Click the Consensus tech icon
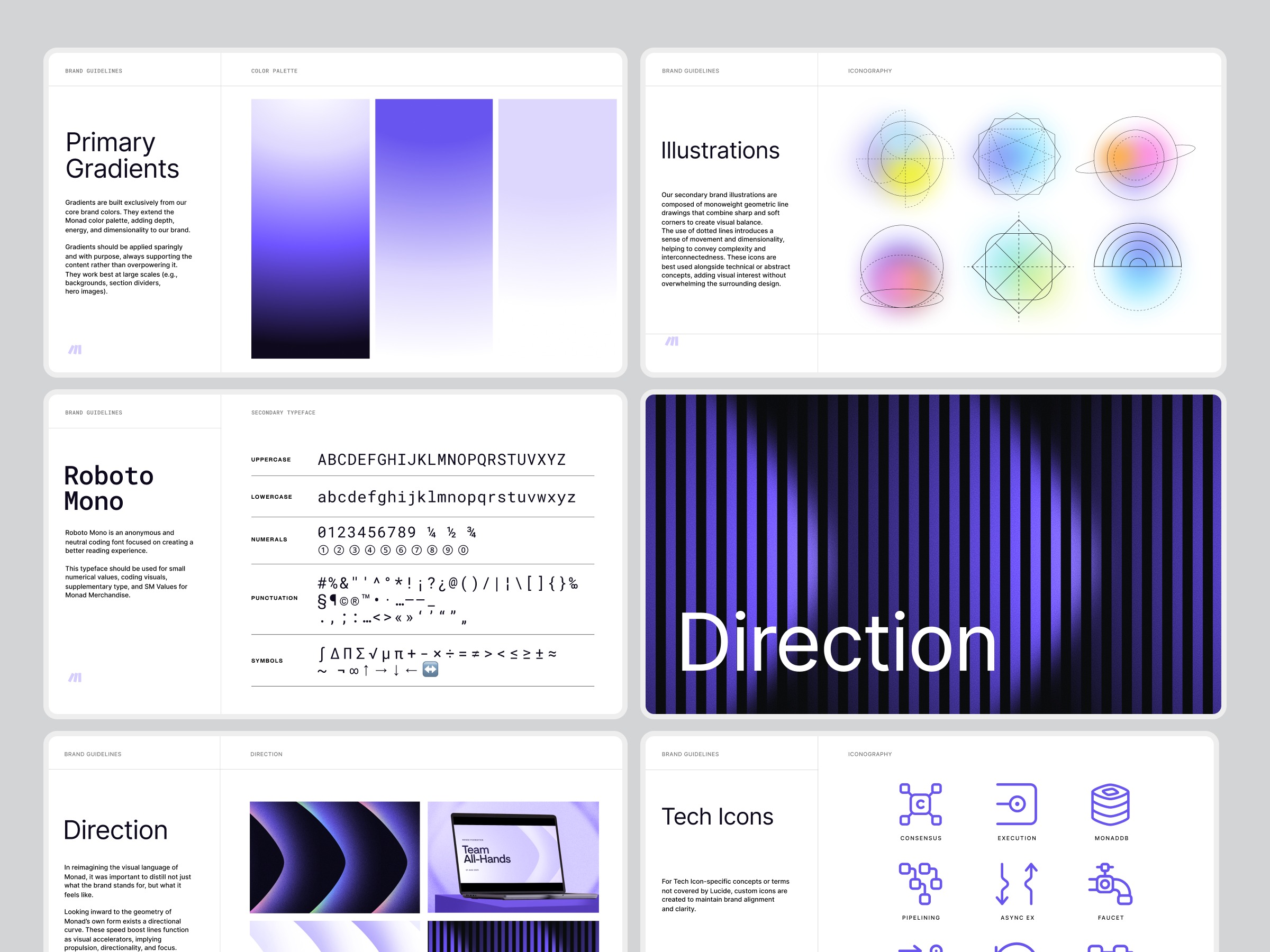The width and height of the screenshot is (1270, 952). (920, 804)
